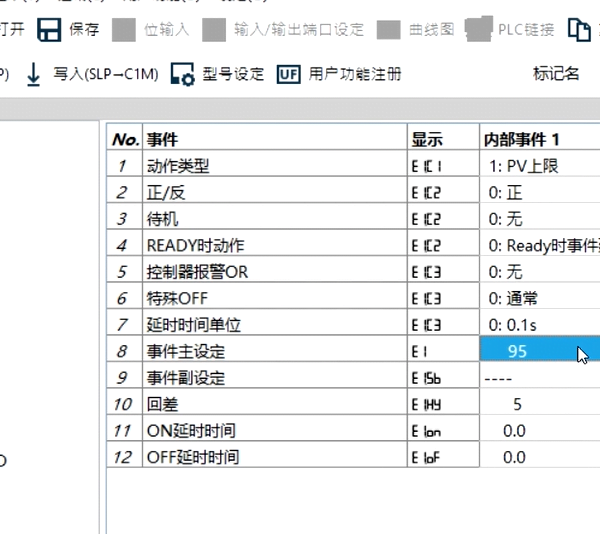This screenshot has height=534, width=600.
Task: Click the grayed 位输入 toolbar icon
Action: (124, 29)
